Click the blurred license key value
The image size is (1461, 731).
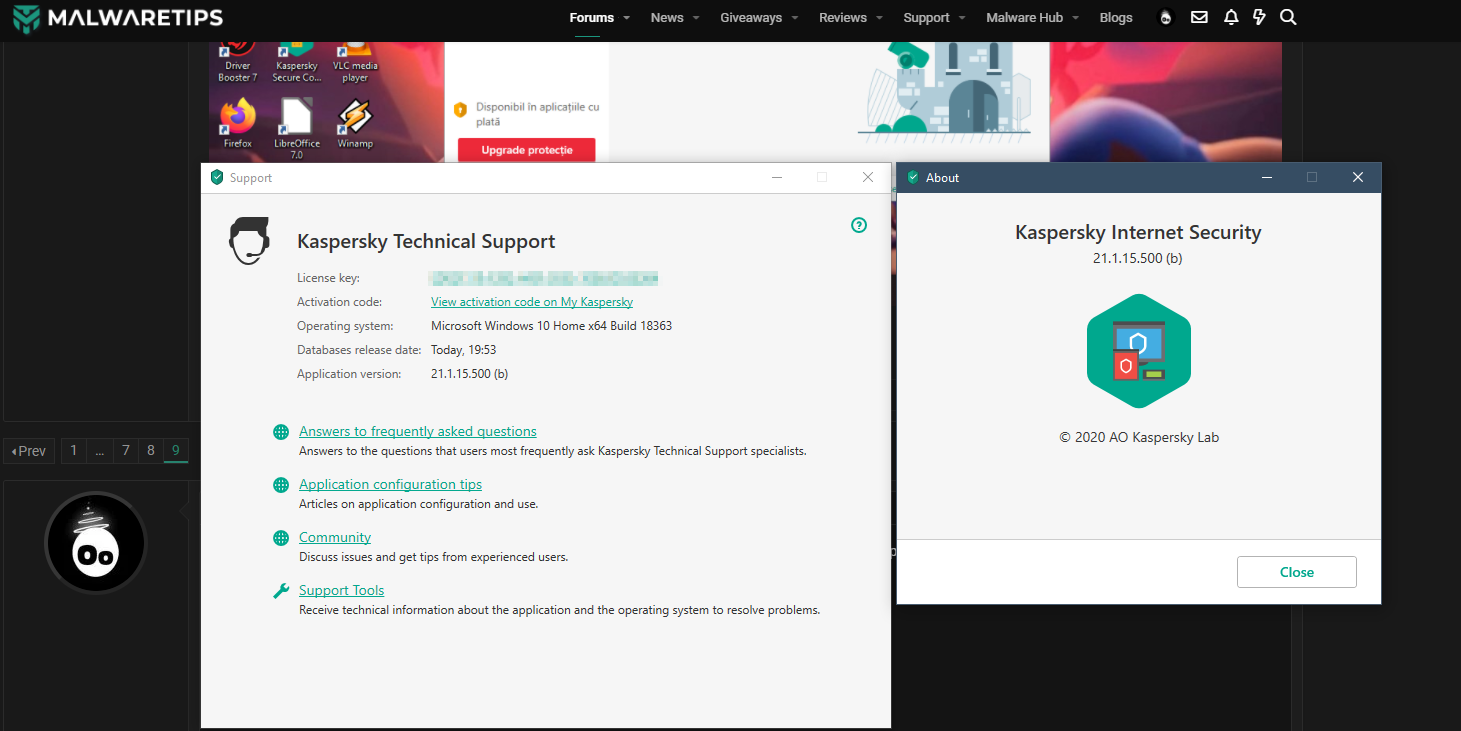click(544, 278)
